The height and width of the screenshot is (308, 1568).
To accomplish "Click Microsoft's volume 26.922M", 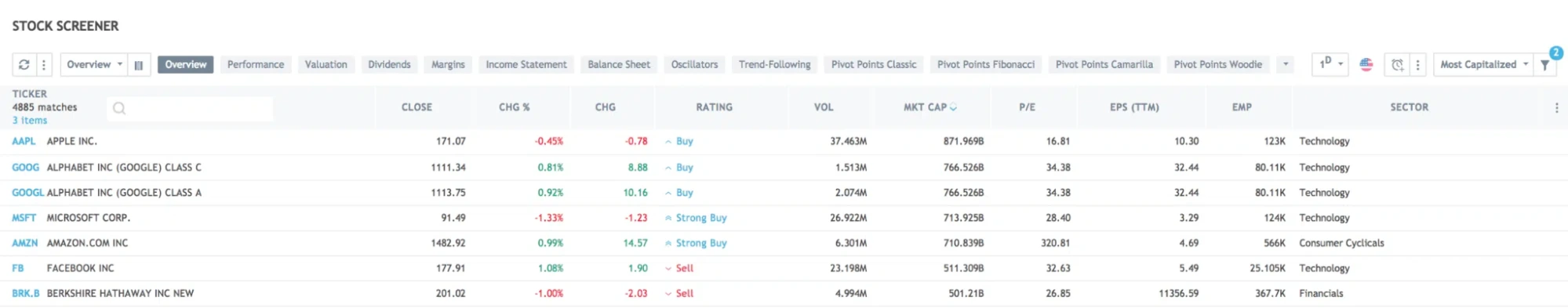I will pos(849,218).
